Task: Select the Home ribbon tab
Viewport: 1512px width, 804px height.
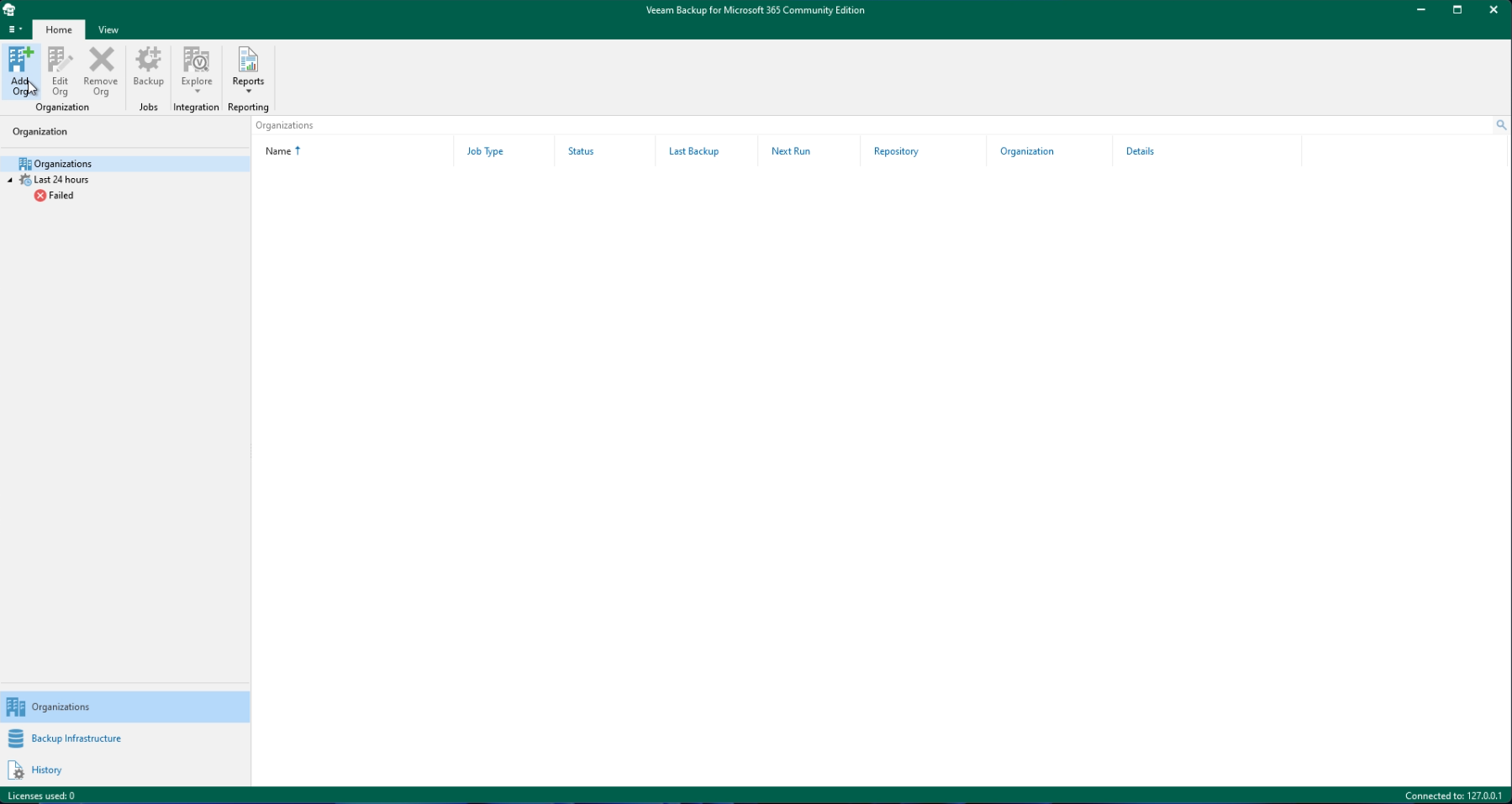Action: pos(58,29)
